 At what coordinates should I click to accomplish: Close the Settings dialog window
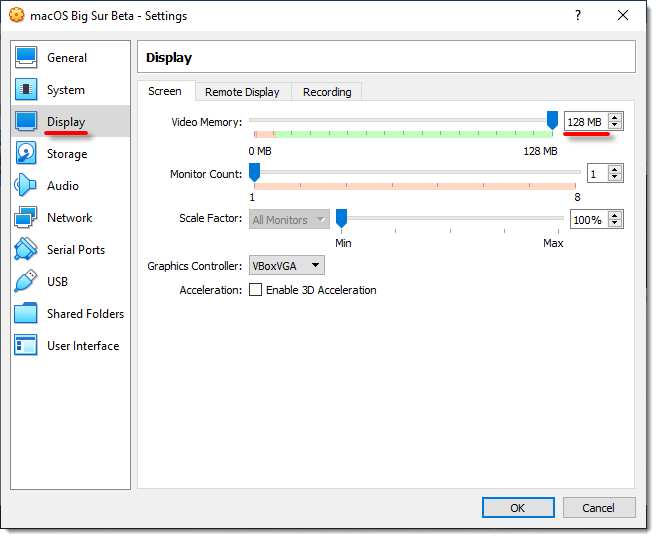623,16
